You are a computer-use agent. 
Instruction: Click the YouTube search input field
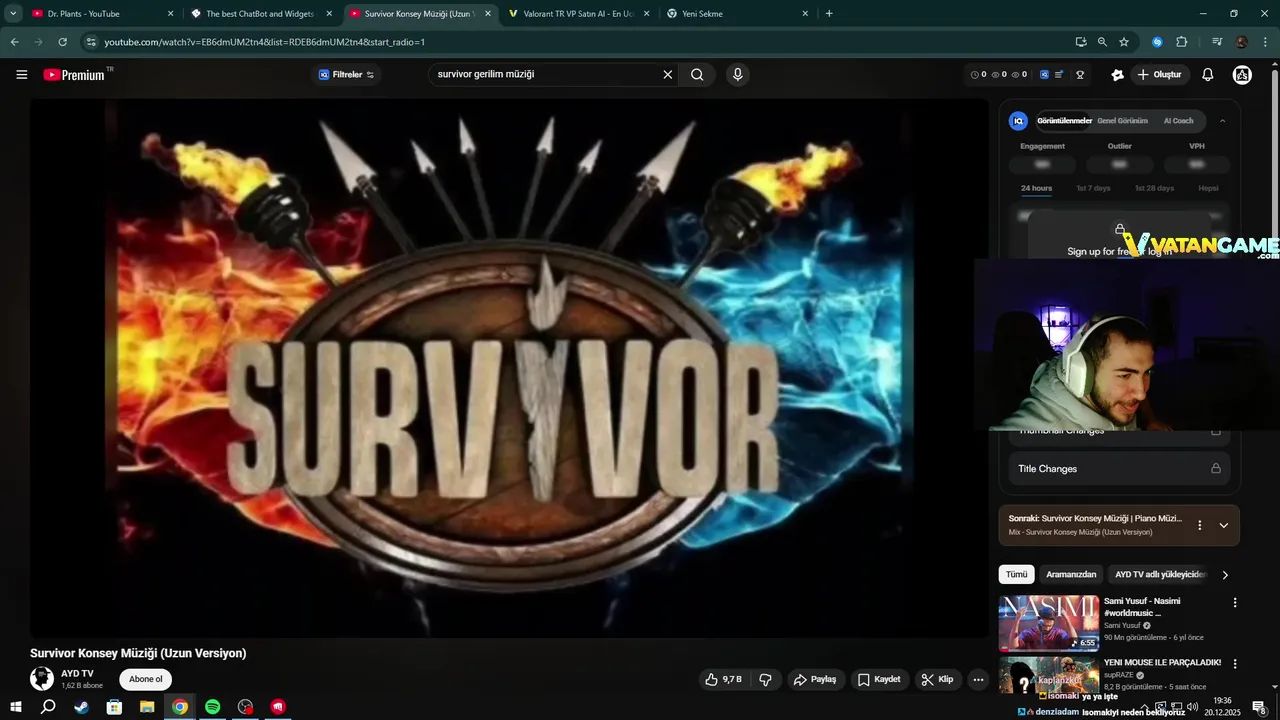(x=547, y=74)
